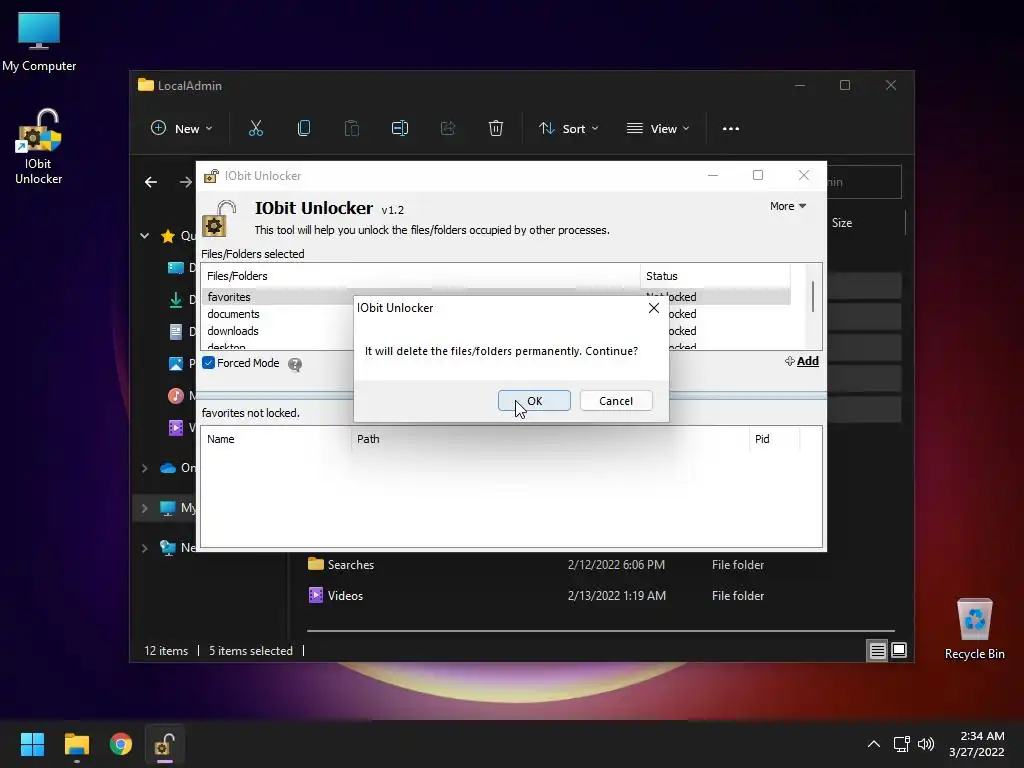Close the IObit Unlocker confirmation dialog
The height and width of the screenshot is (768, 1024).
pos(654,308)
